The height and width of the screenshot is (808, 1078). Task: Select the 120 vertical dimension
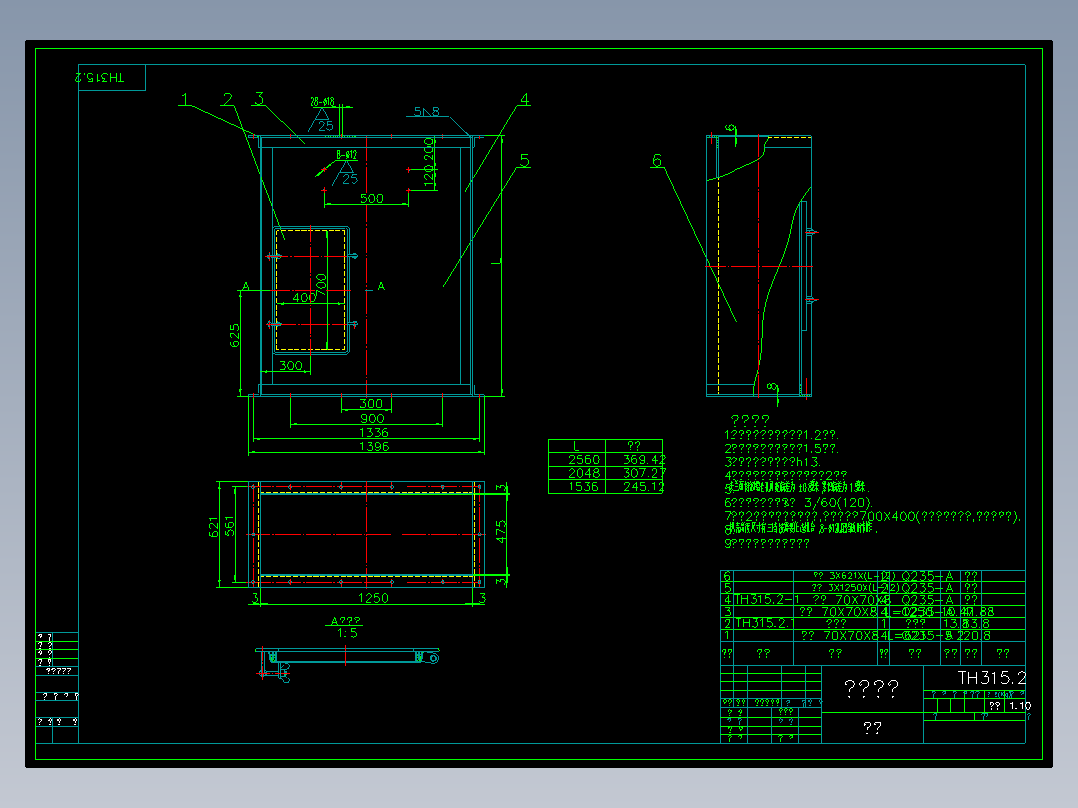[429, 175]
